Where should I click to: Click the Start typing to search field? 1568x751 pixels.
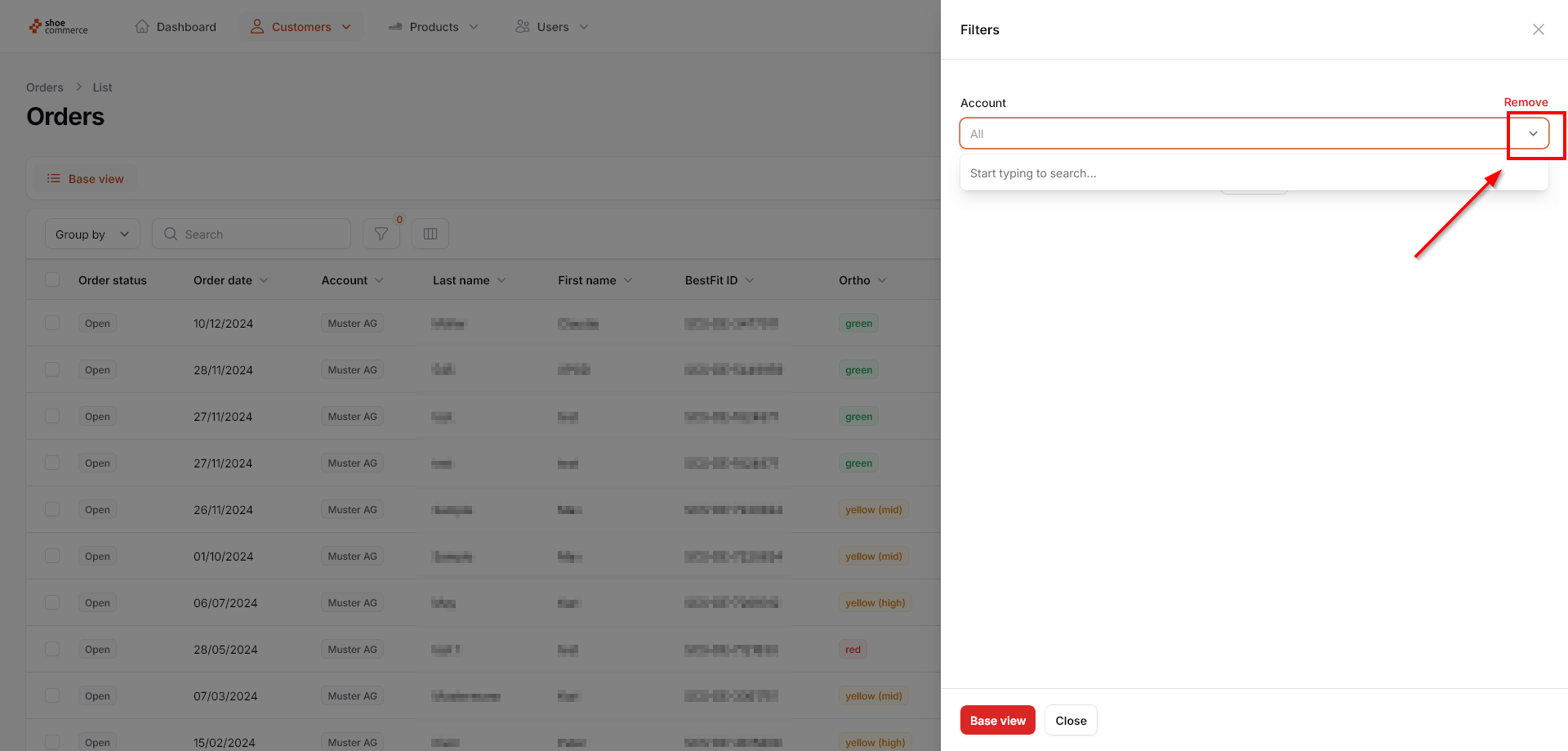[1254, 173]
